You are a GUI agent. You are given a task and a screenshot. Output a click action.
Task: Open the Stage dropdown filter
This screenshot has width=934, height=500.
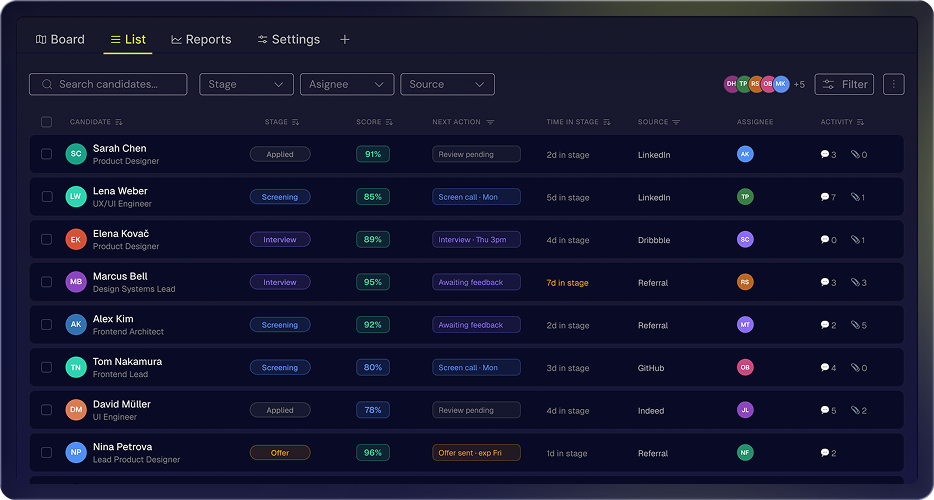click(x=246, y=84)
